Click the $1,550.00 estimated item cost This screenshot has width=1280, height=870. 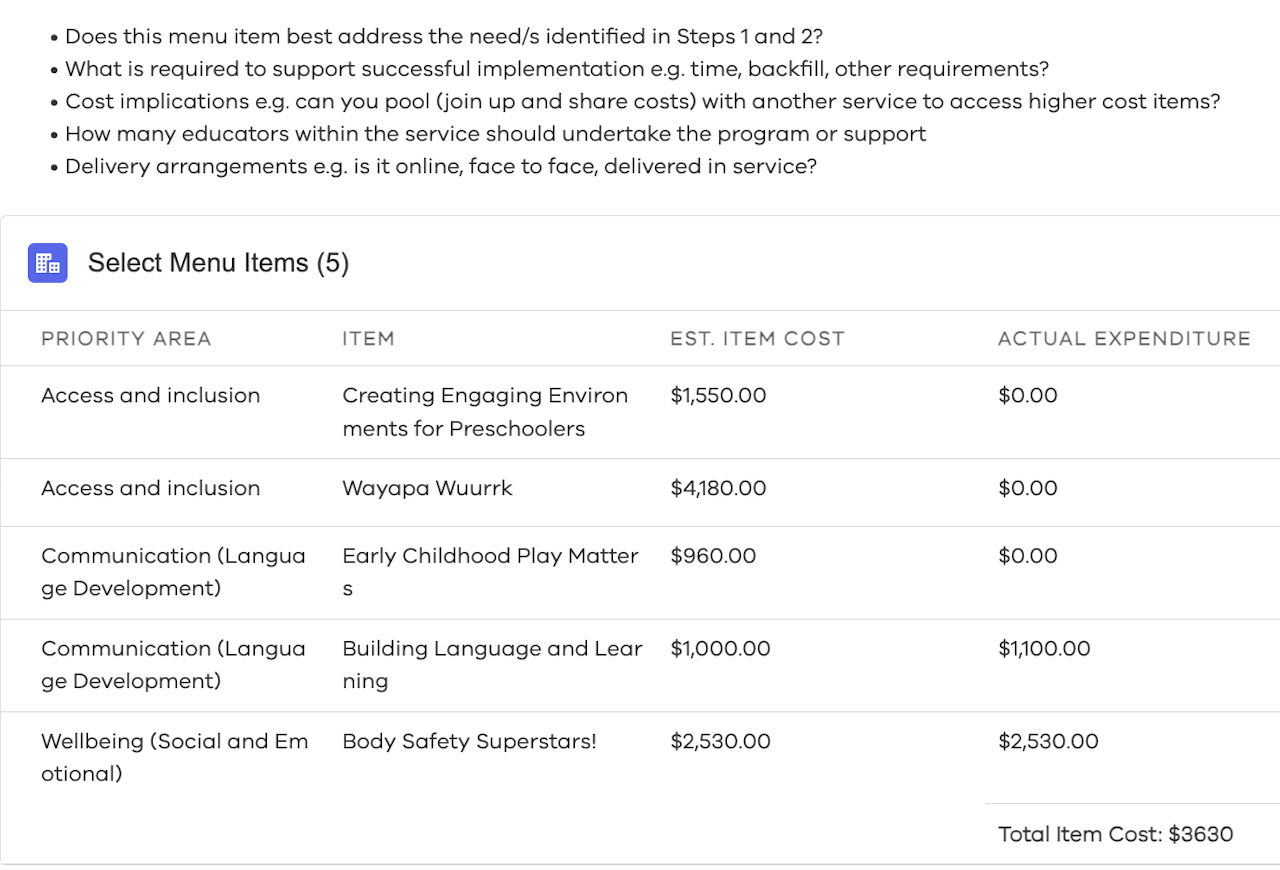click(718, 395)
